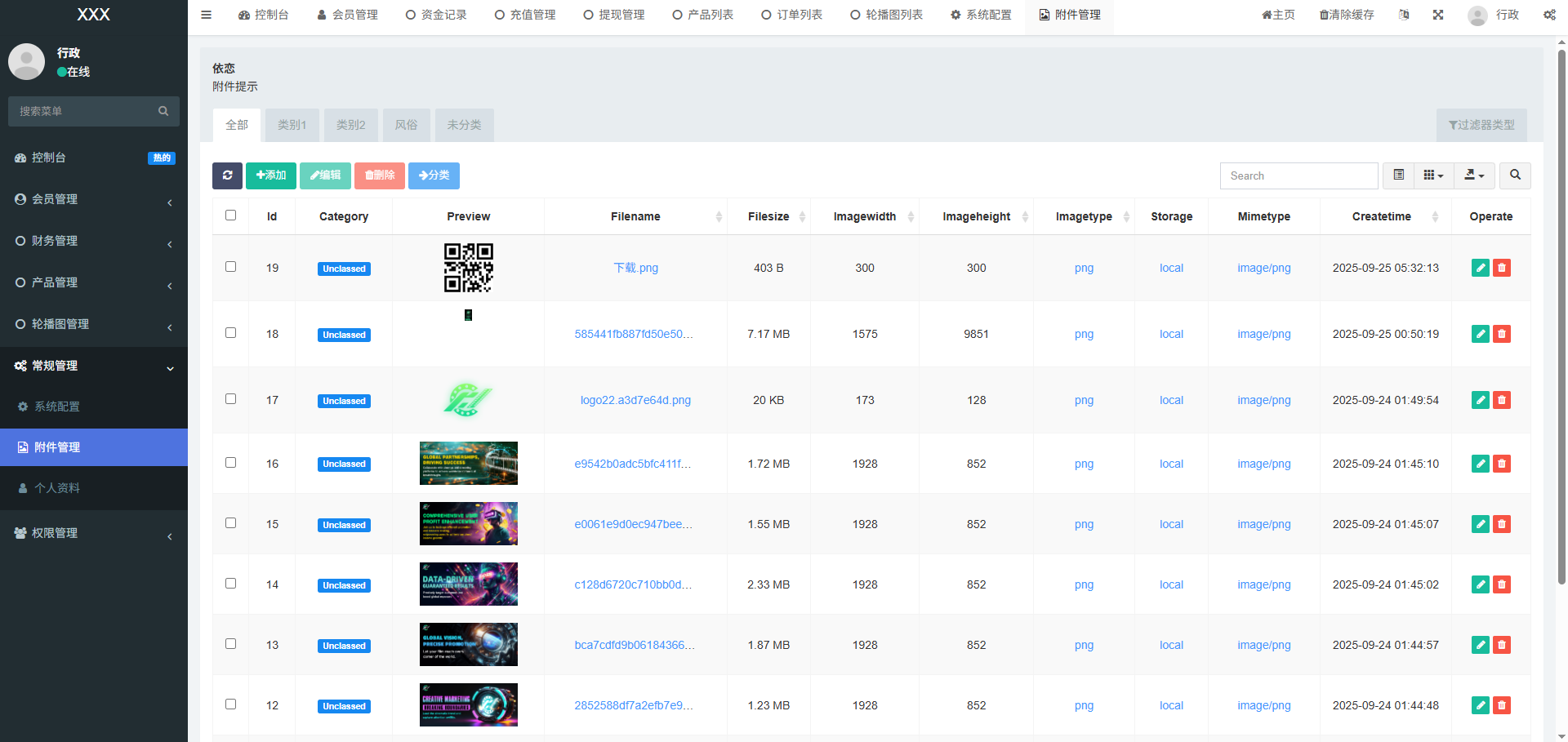The height and width of the screenshot is (742, 1568).
Task: Open the columns grid dropdown
Action: (1433, 176)
